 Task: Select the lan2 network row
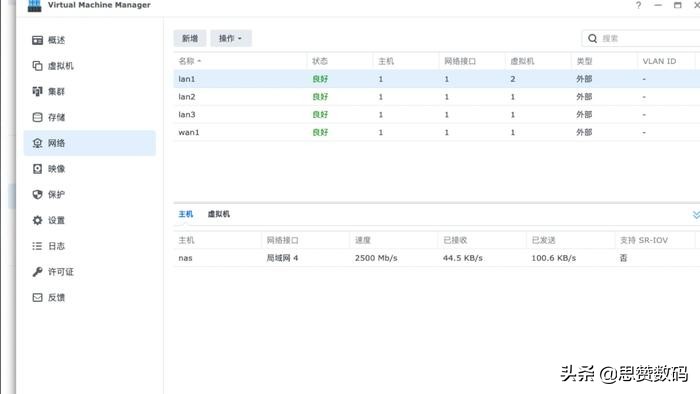(x=437, y=97)
